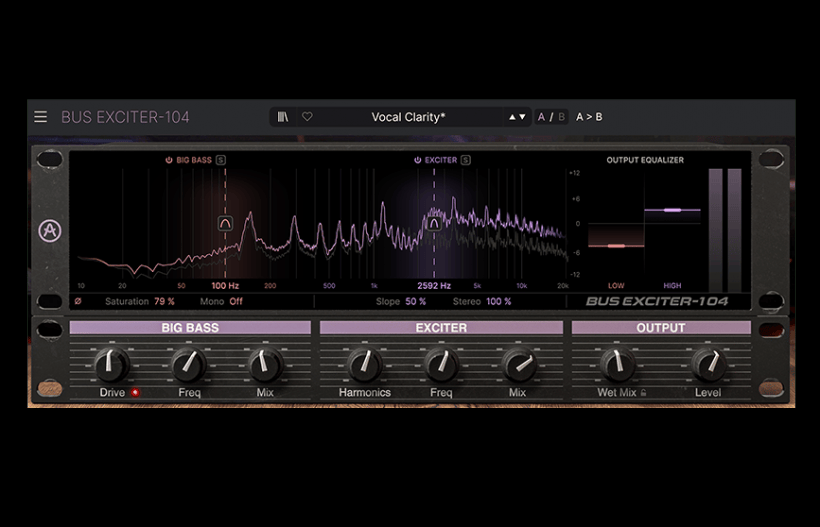
Task: Click the Arturia logo on rack ear
Action: (x=50, y=231)
